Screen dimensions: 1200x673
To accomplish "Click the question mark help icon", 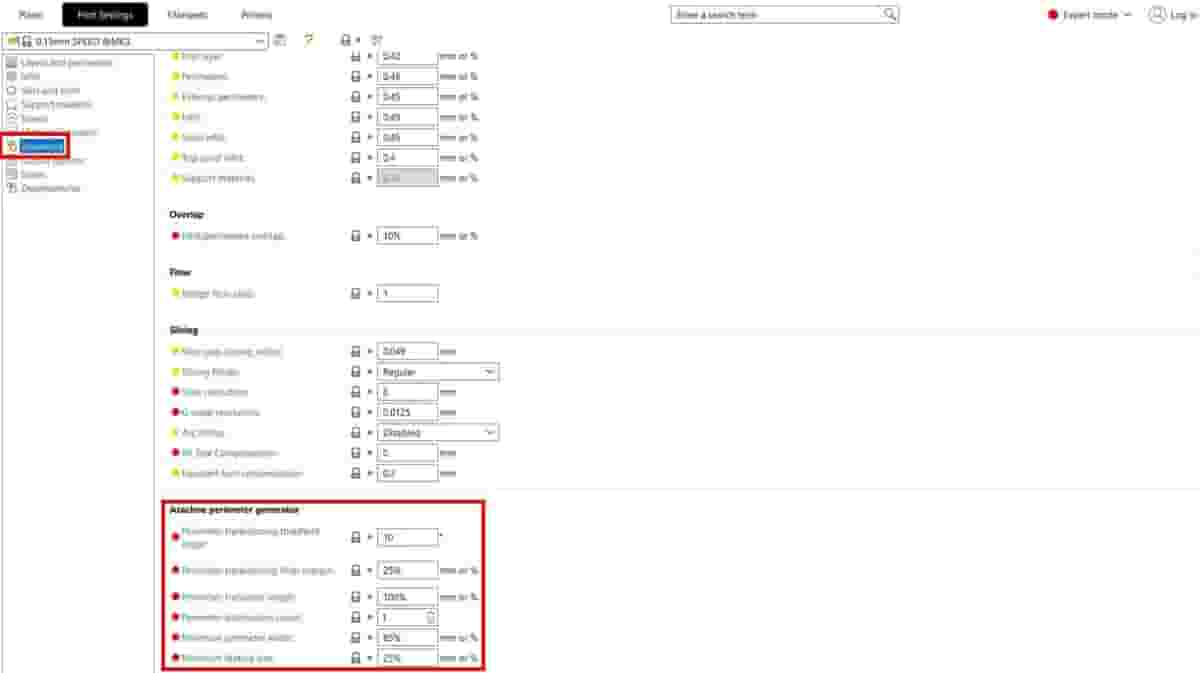I will click(309, 40).
